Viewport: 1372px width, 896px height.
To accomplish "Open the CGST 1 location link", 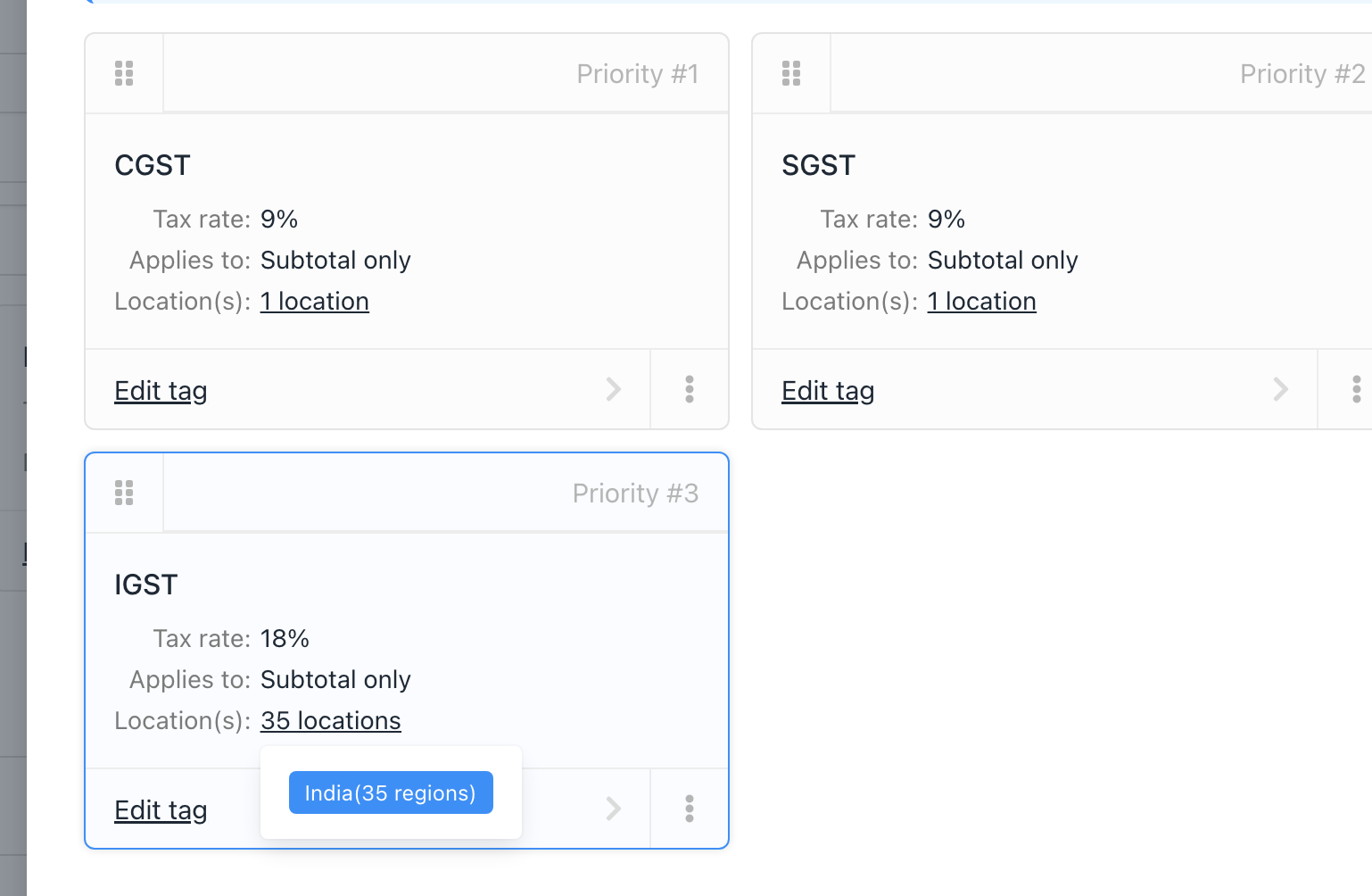I will click(315, 302).
